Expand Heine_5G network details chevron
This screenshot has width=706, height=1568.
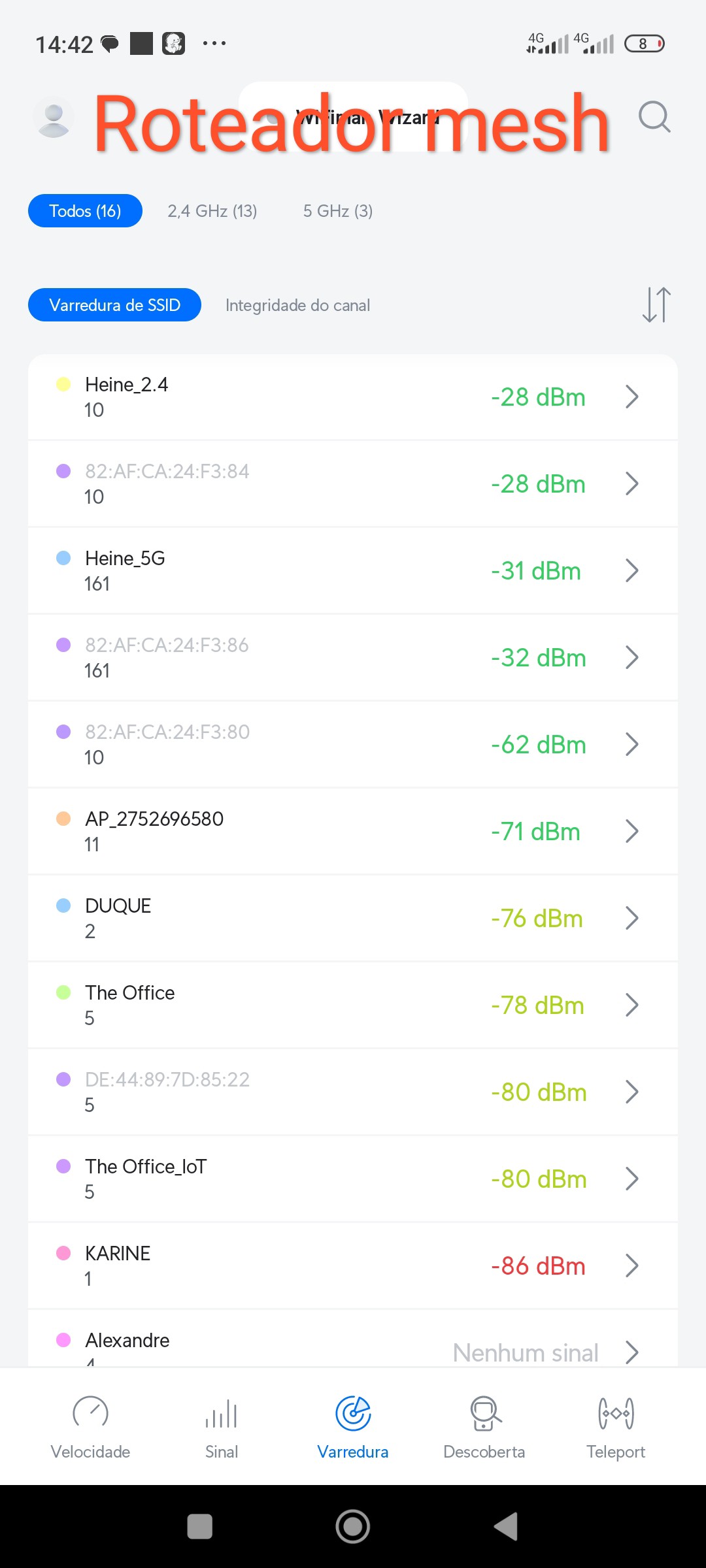pos(631,570)
